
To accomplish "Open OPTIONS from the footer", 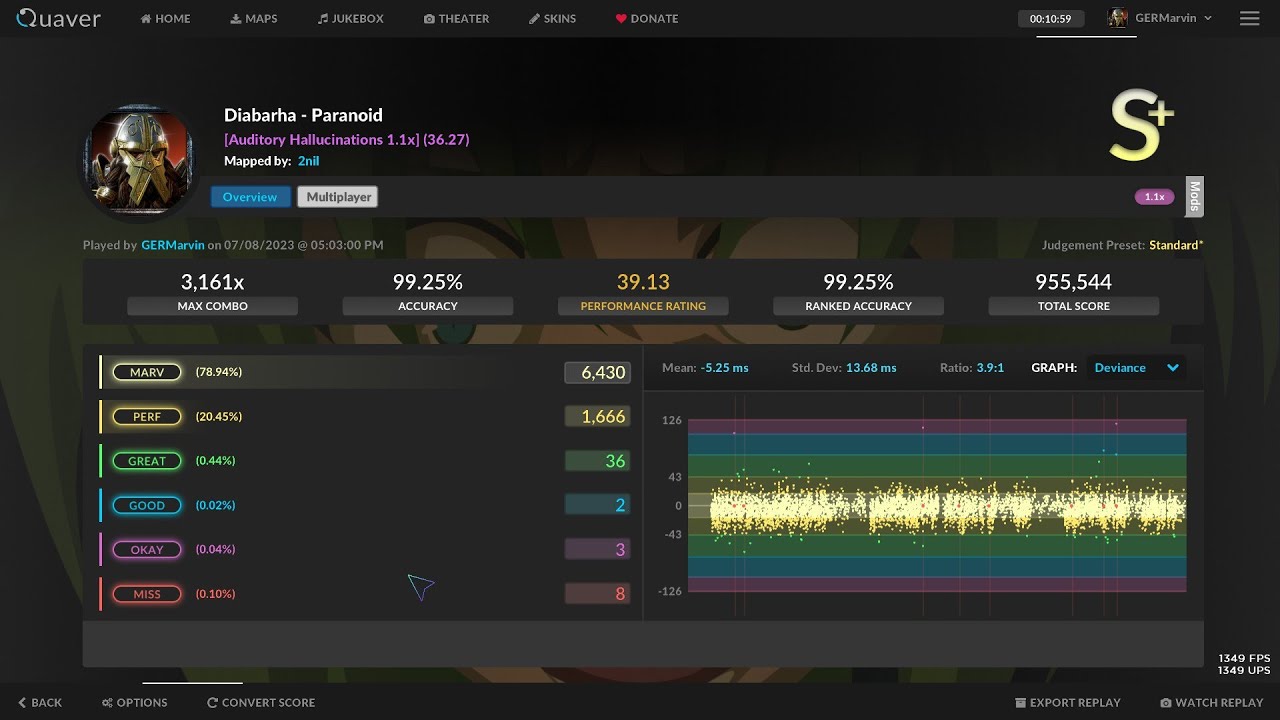I will (135, 702).
